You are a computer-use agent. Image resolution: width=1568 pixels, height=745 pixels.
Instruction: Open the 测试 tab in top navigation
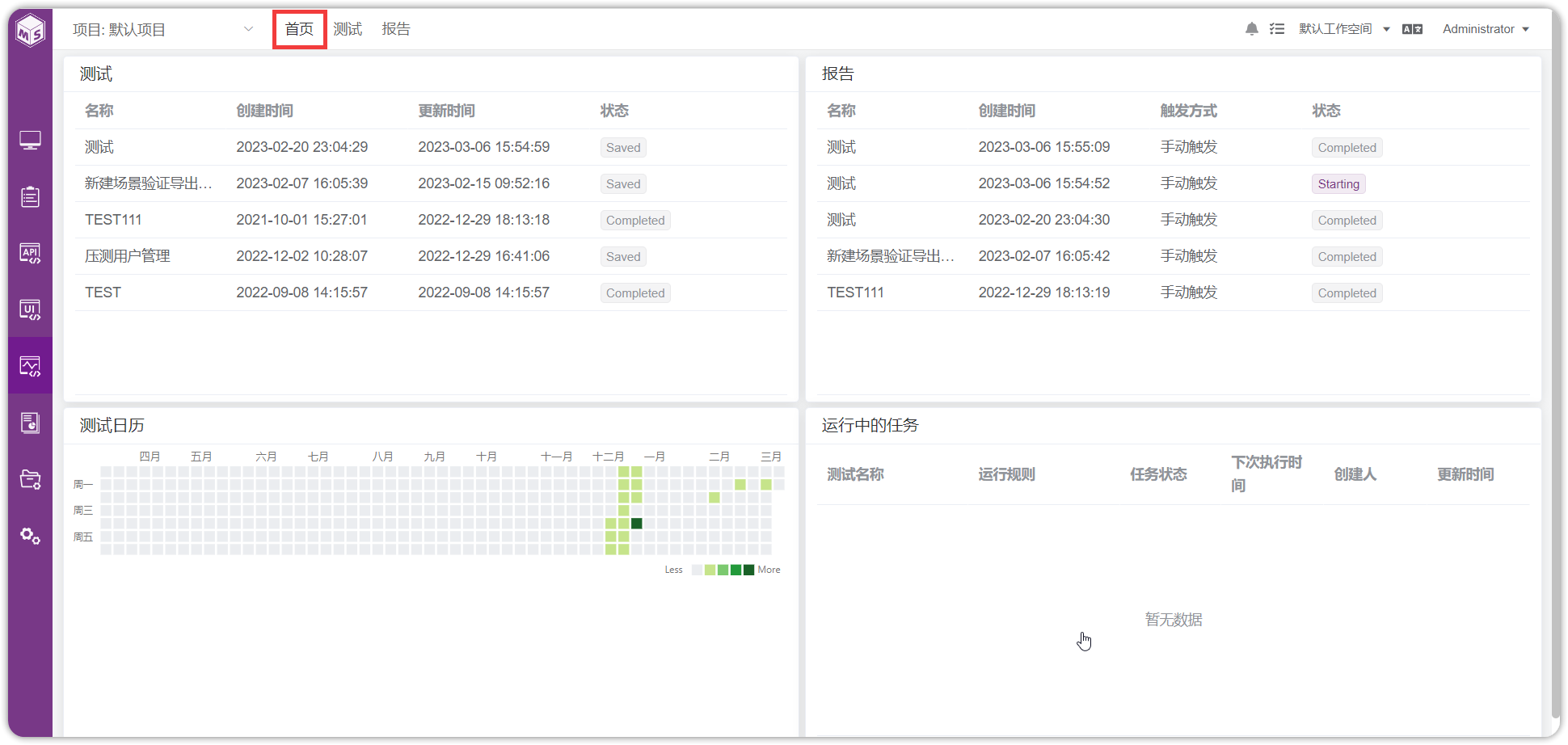[x=348, y=29]
